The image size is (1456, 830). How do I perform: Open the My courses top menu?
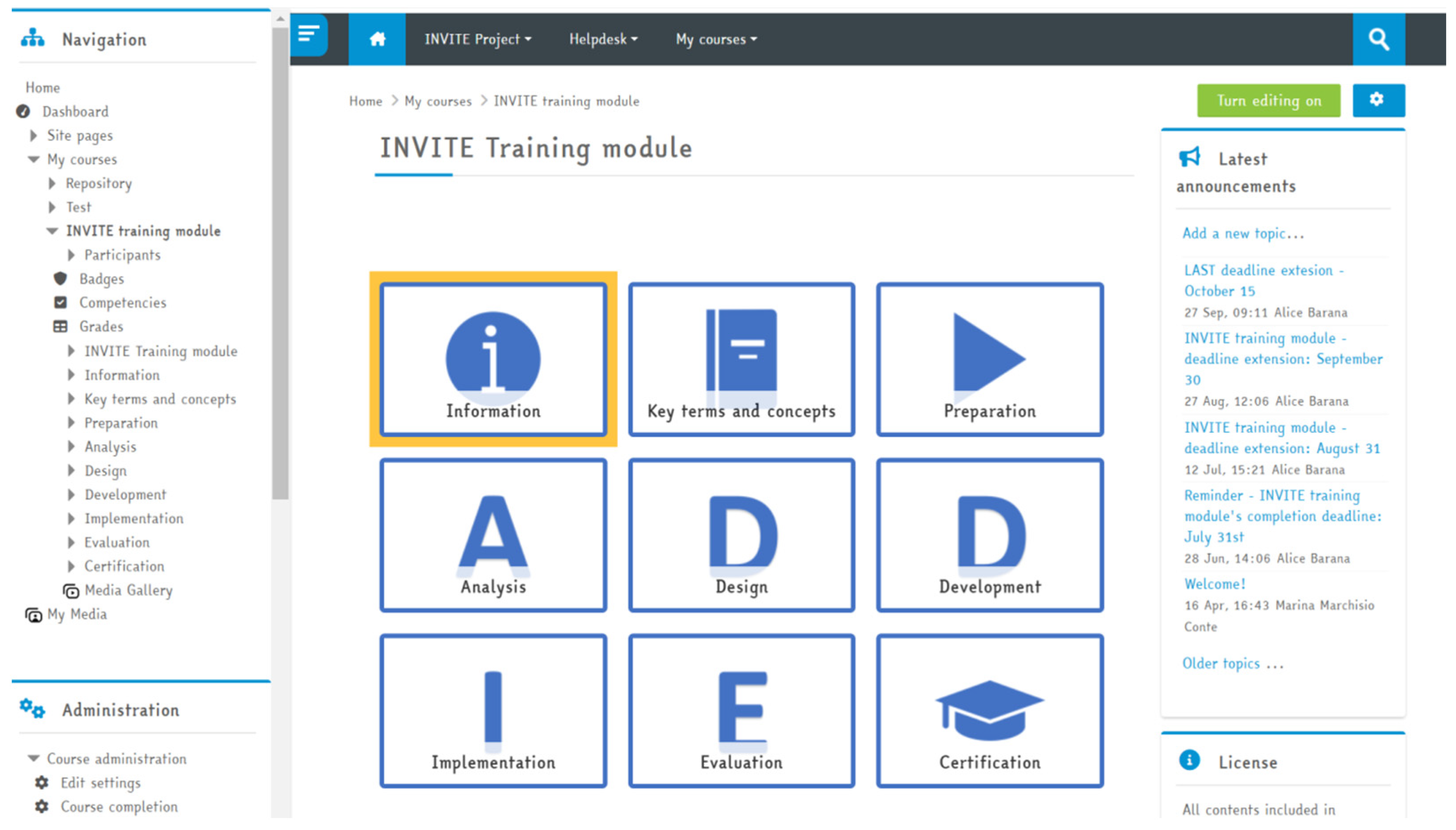click(x=716, y=39)
